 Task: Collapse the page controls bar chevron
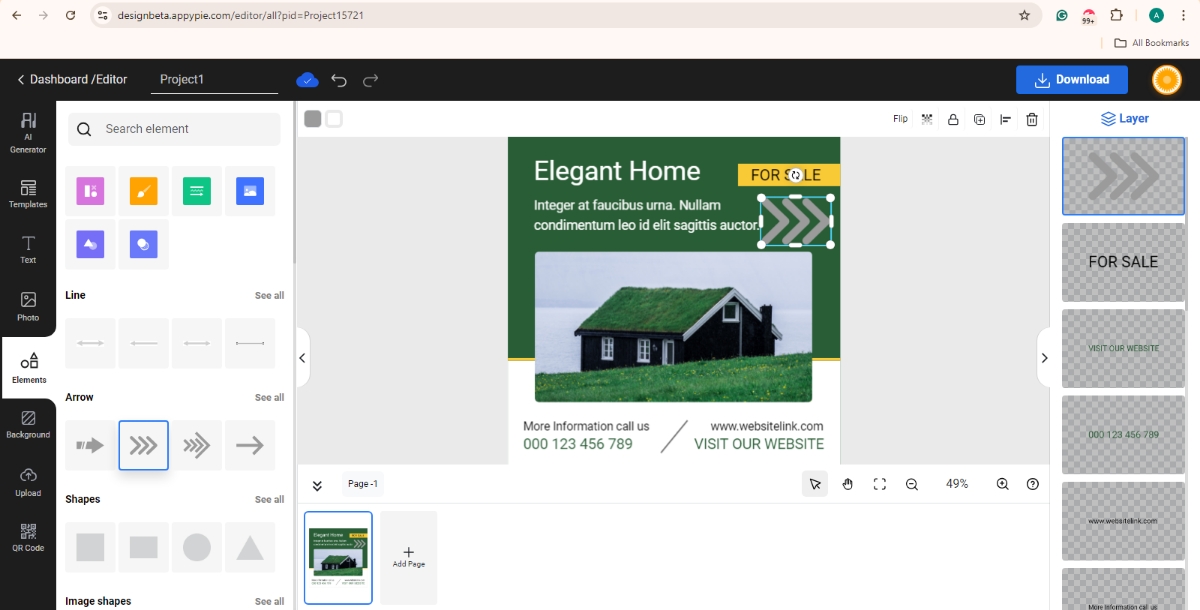317,484
